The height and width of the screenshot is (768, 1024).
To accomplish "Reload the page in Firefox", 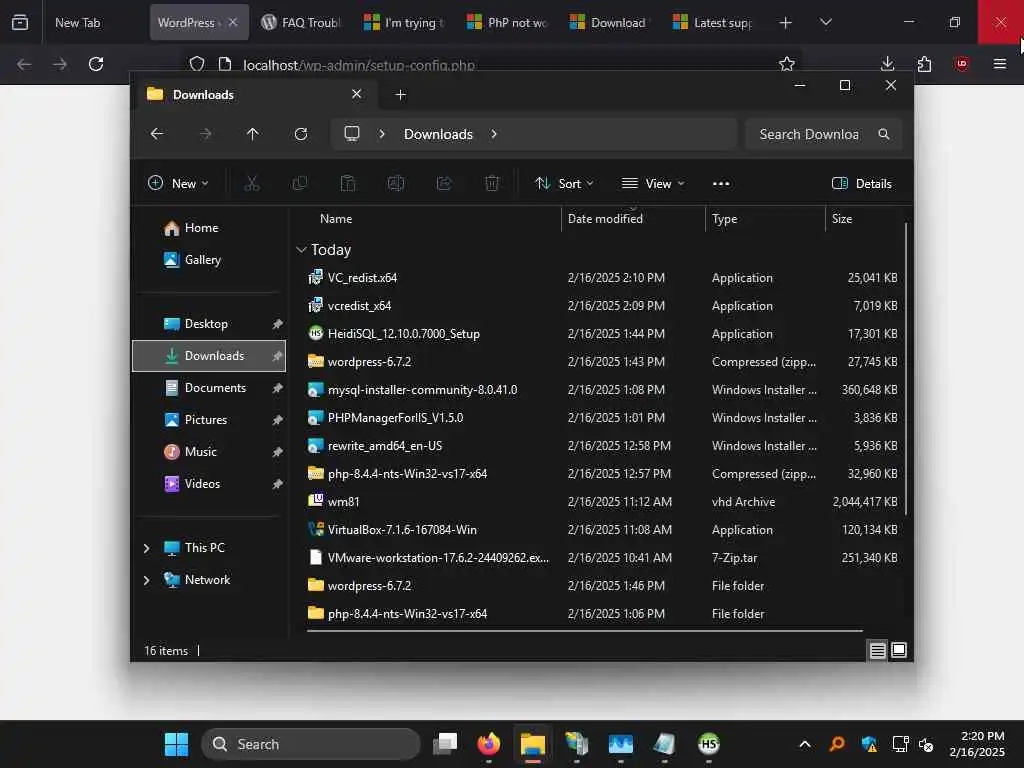I will pos(96,64).
